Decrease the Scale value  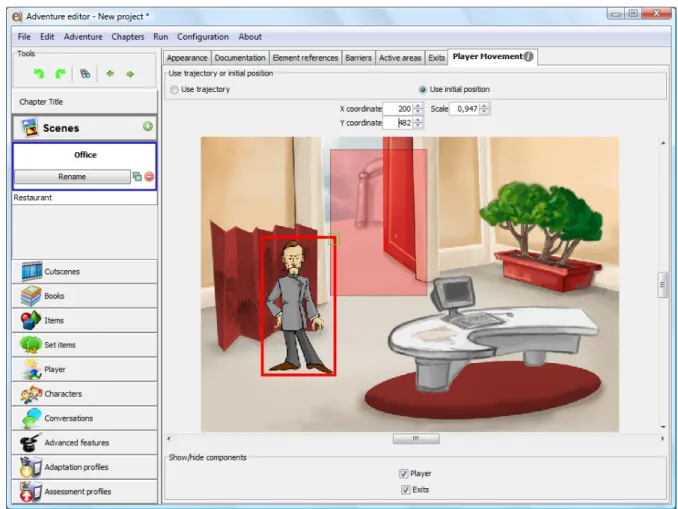point(485,112)
